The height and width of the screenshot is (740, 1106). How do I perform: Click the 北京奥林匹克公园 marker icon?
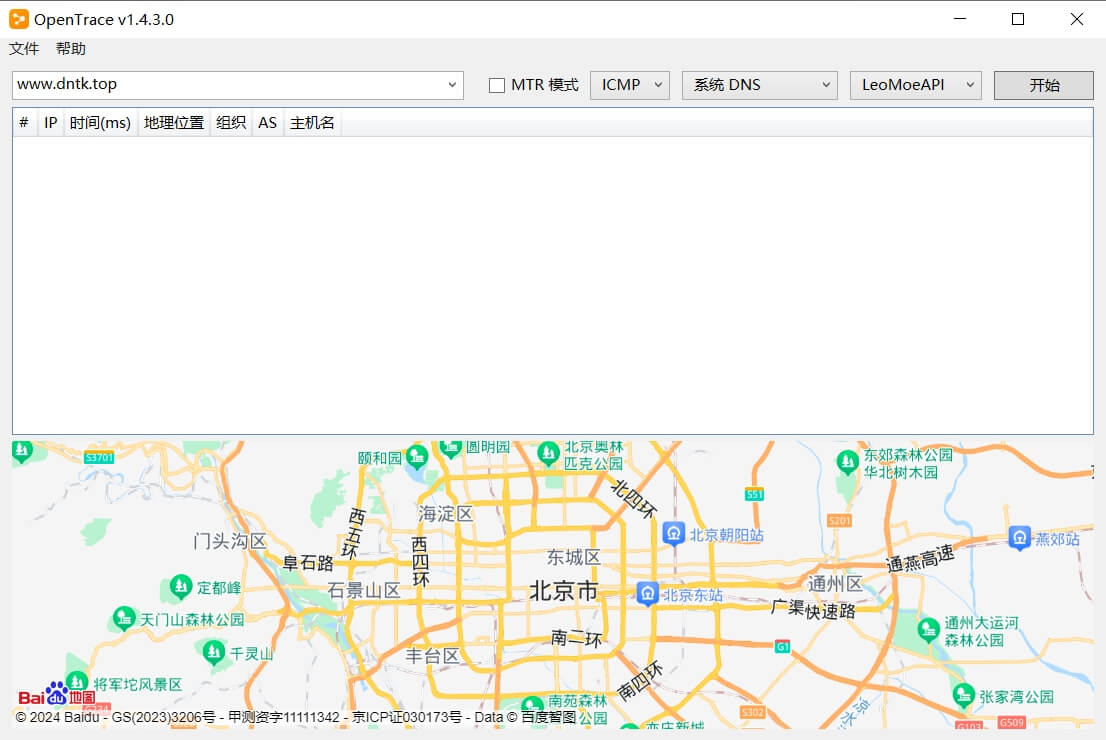(x=548, y=454)
